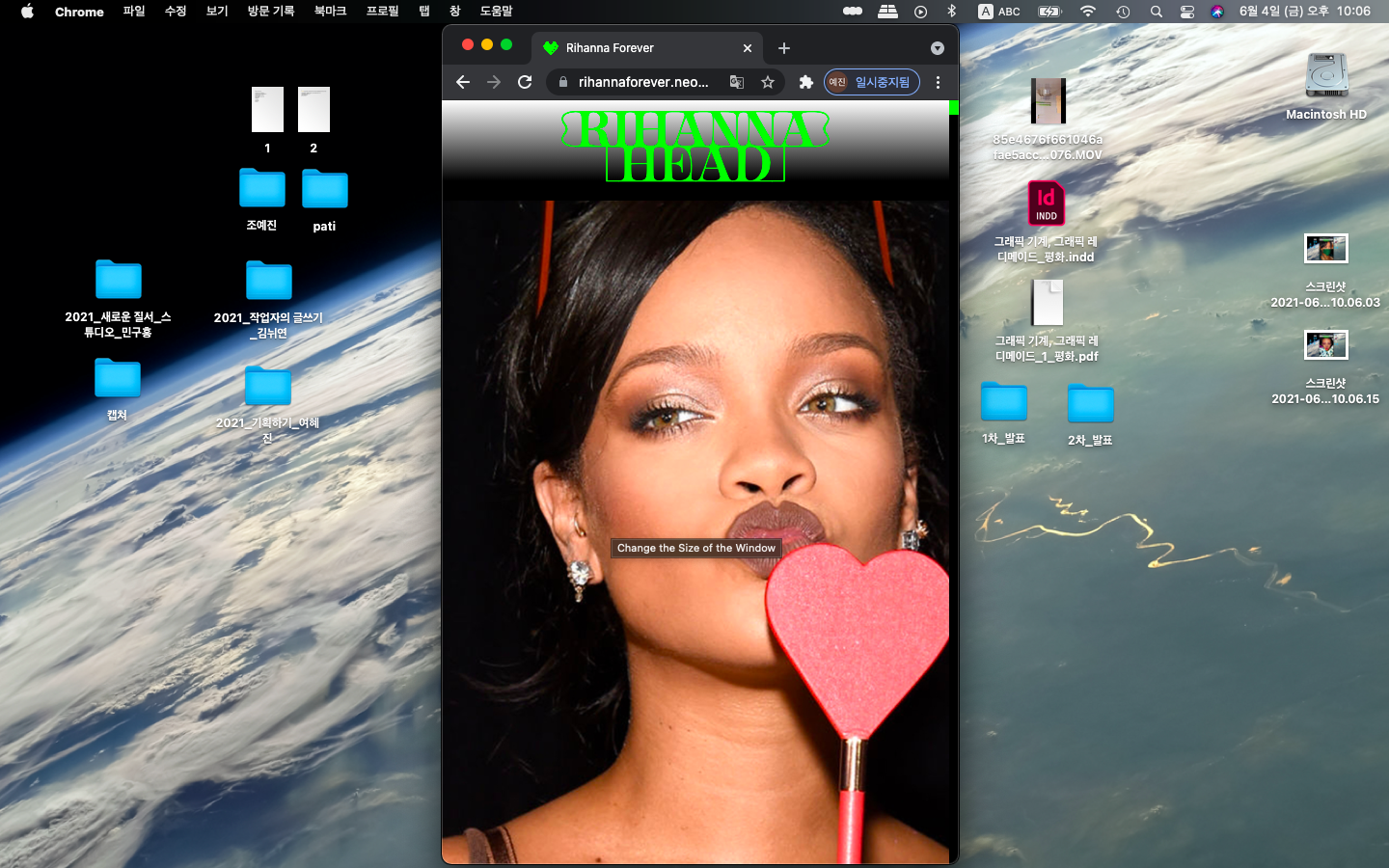Click the 일시중지됨 profile button
Image resolution: width=1389 pixels, height=868 pixels.
872,82
